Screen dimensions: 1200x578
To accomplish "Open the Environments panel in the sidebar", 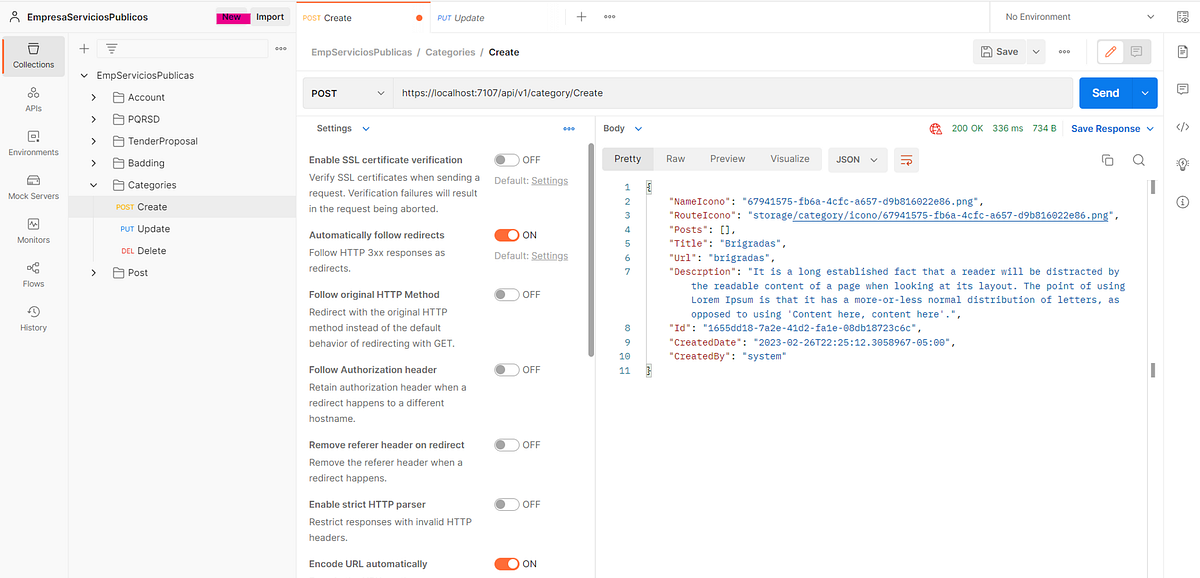I will coord(33,142).
